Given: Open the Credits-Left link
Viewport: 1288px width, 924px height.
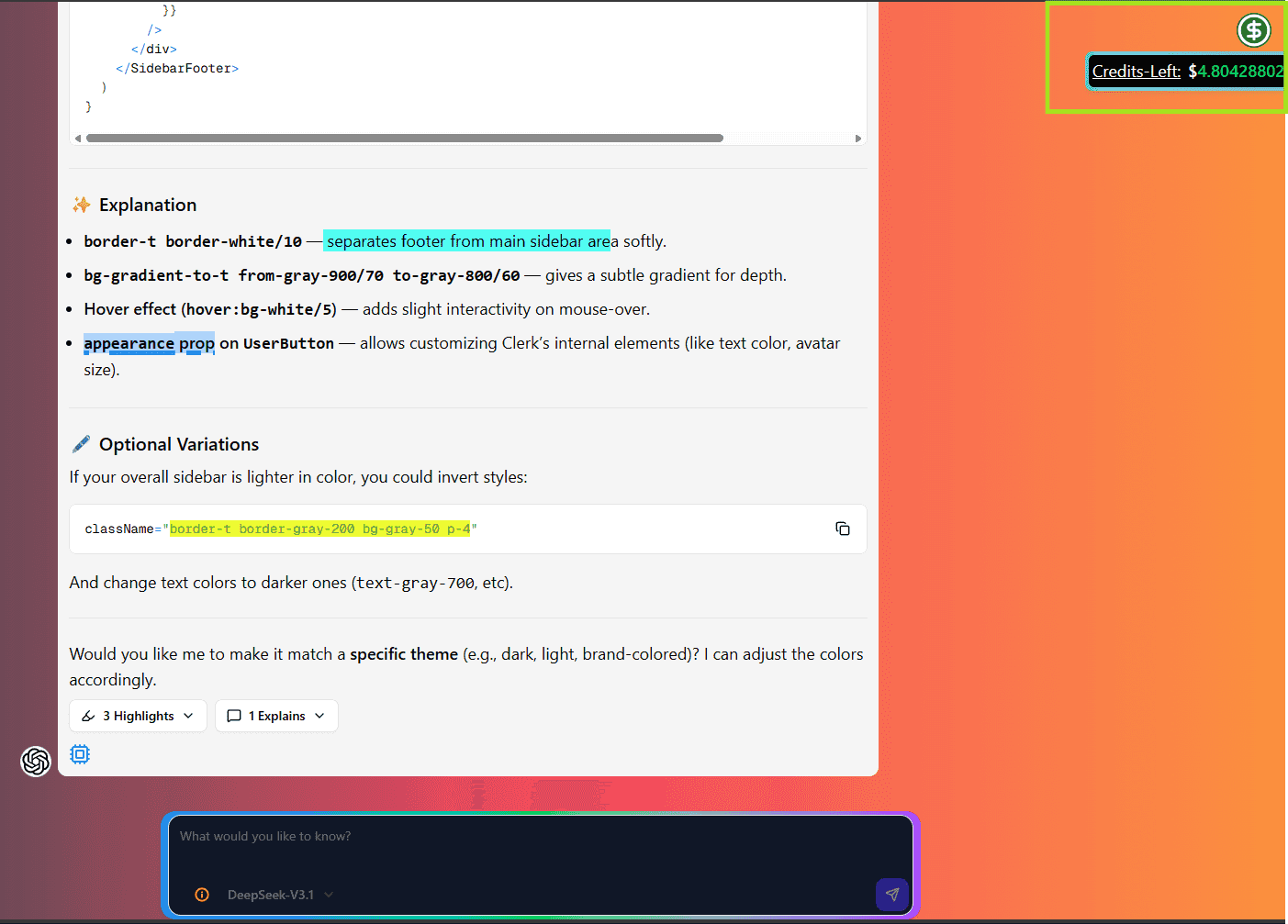Looking at the screenshot, I should click(x=1136, y=72).
